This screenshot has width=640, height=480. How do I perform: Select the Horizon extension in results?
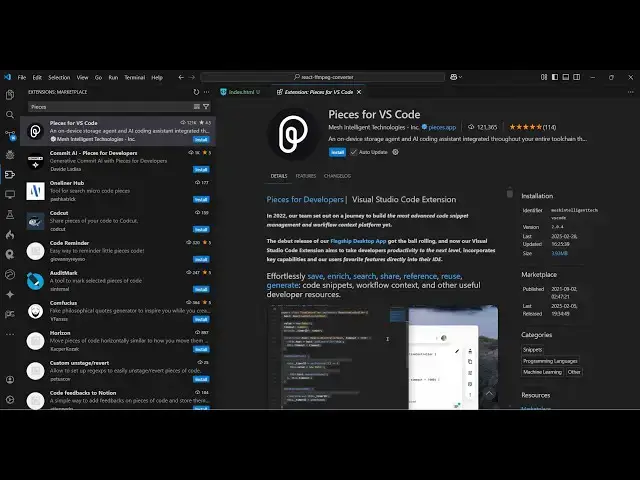point(118,341)
